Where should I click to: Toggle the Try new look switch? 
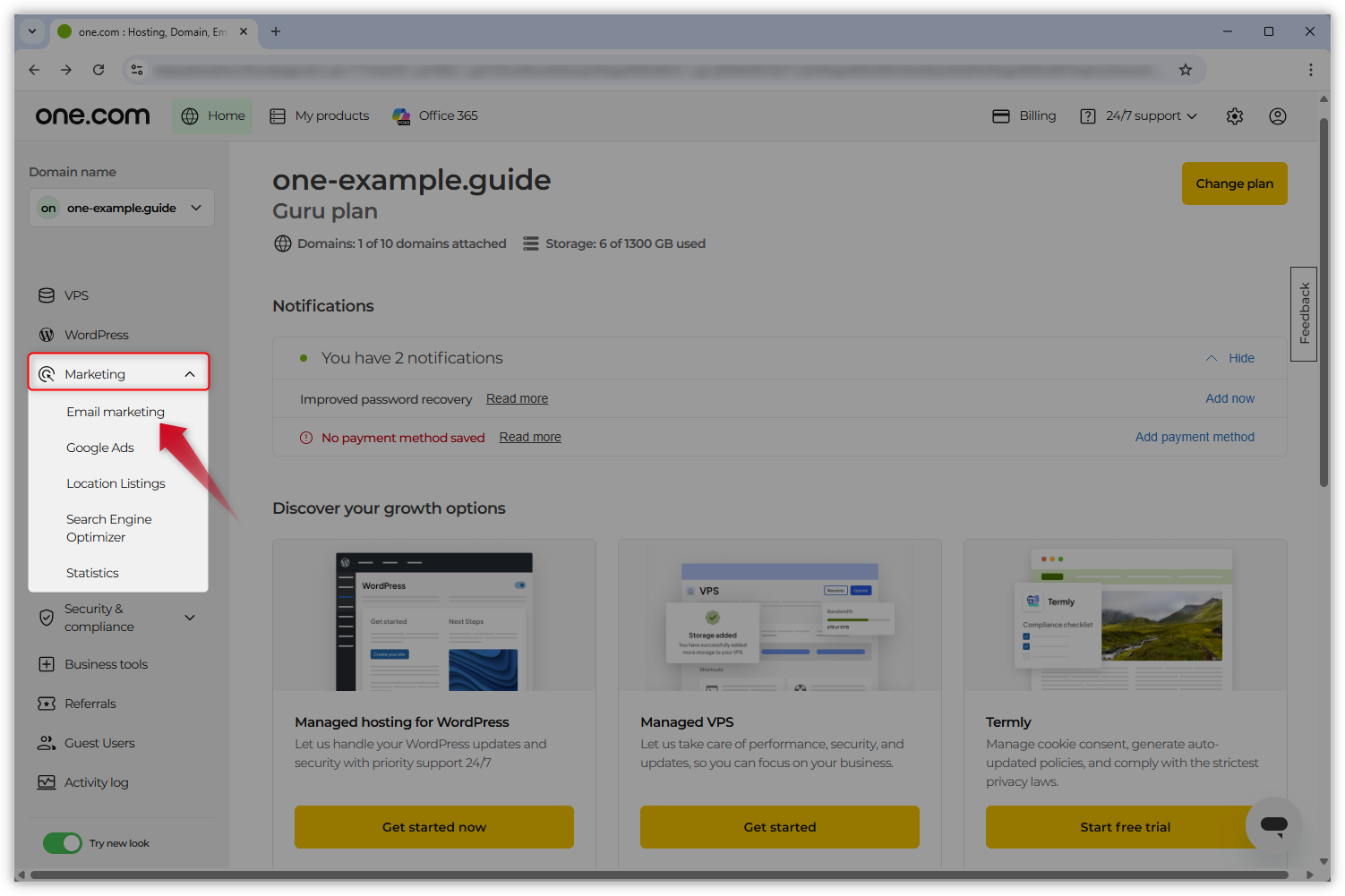point(63,843)
